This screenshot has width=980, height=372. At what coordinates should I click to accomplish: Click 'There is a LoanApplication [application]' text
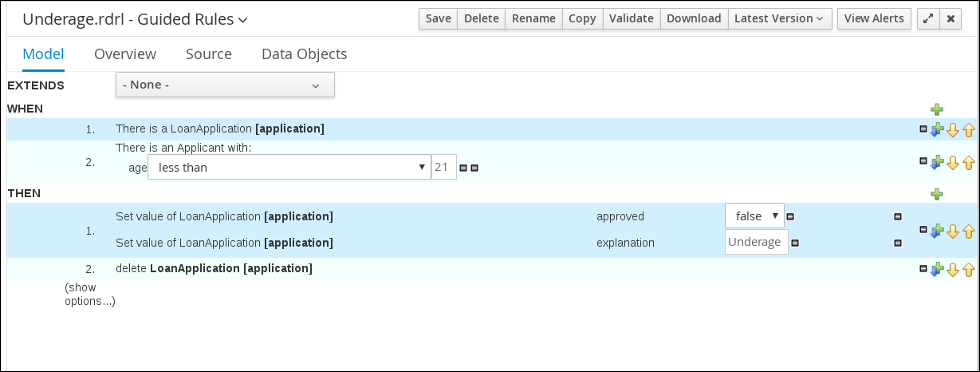point(220,129)
